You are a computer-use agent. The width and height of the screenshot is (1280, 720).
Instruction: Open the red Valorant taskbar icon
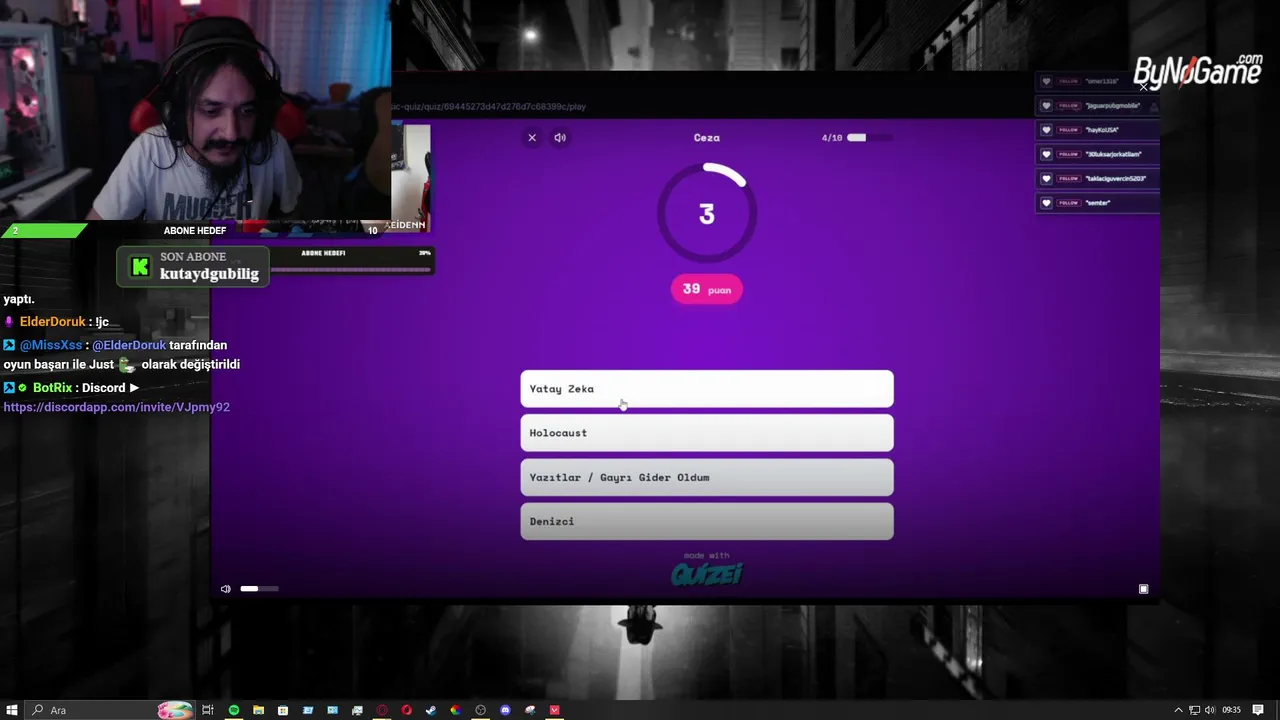click(555, 710)
